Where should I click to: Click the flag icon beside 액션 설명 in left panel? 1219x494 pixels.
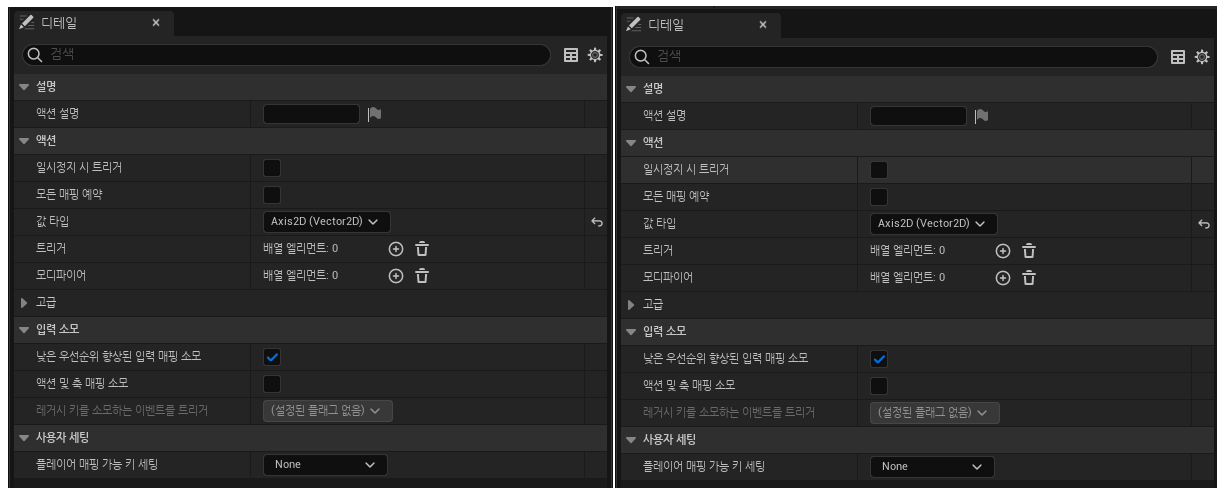(374, 114)
